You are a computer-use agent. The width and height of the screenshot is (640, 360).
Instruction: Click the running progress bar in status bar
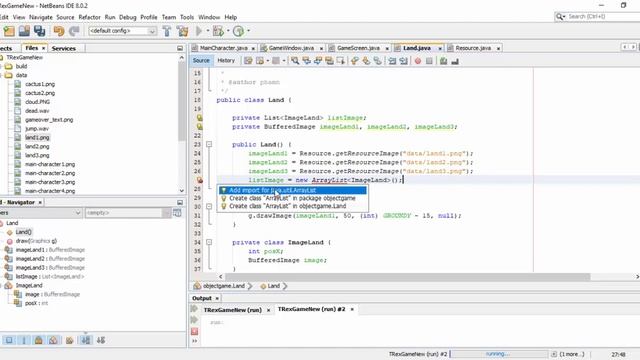coord(498,354)
